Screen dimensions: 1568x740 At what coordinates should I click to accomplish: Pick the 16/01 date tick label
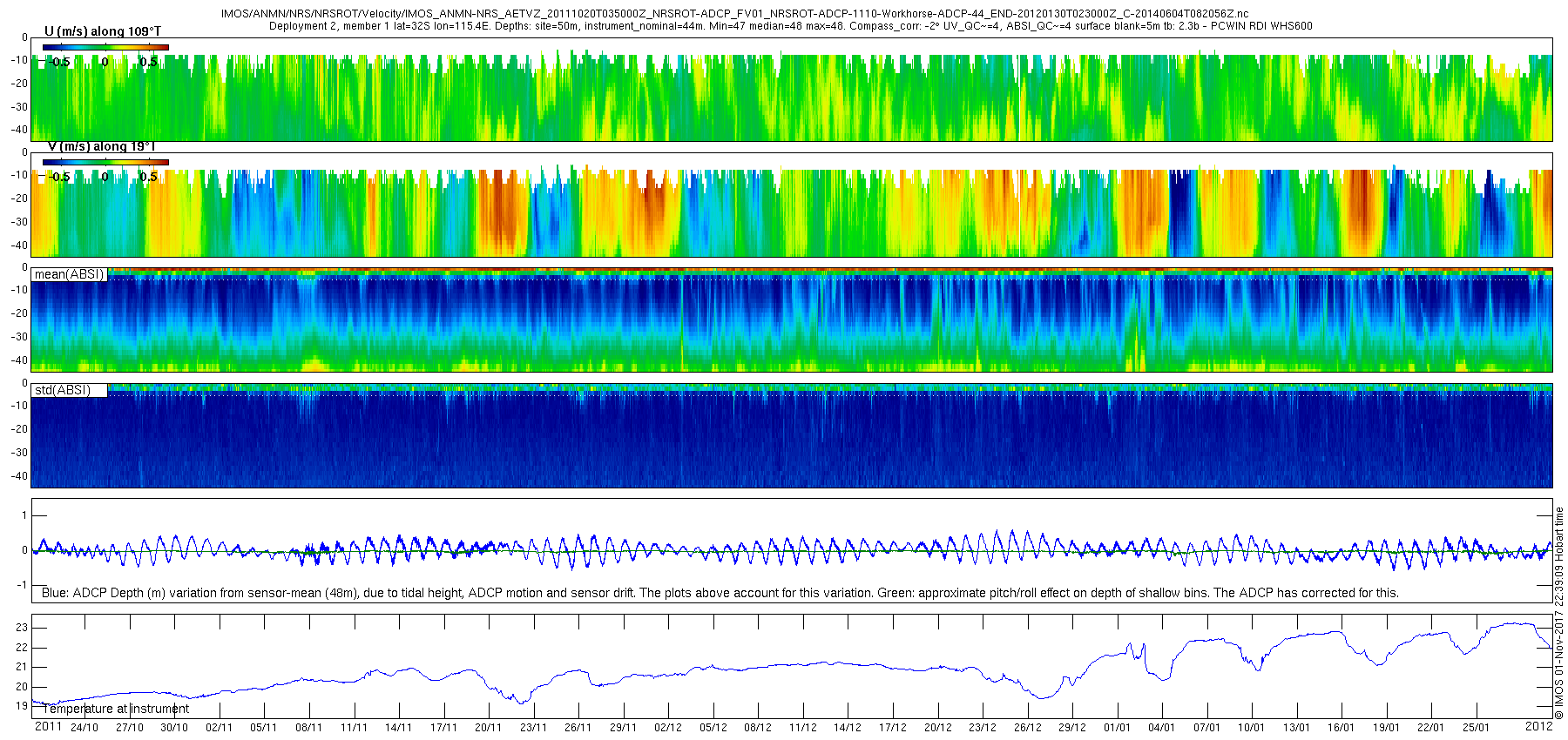1341,728
